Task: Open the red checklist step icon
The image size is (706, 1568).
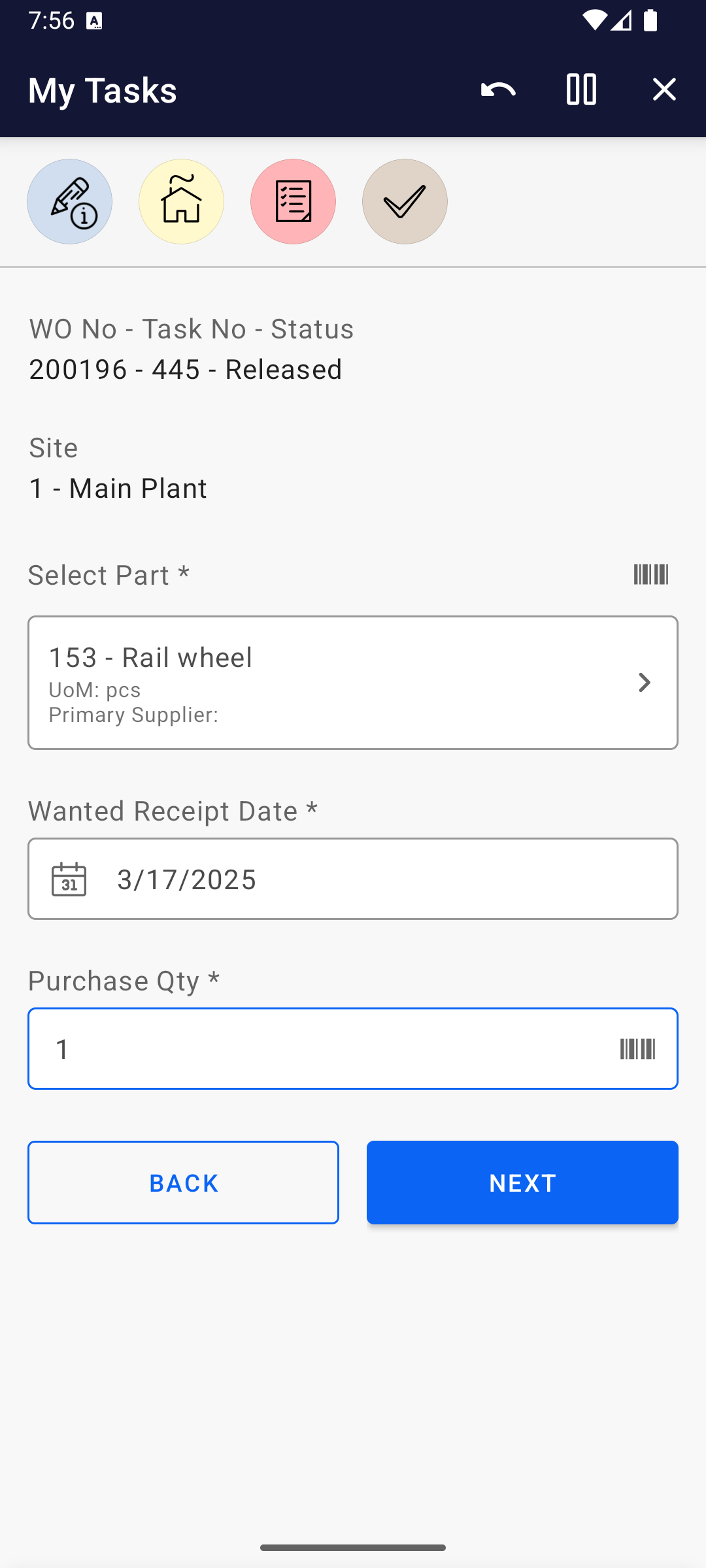Action: 294,202
